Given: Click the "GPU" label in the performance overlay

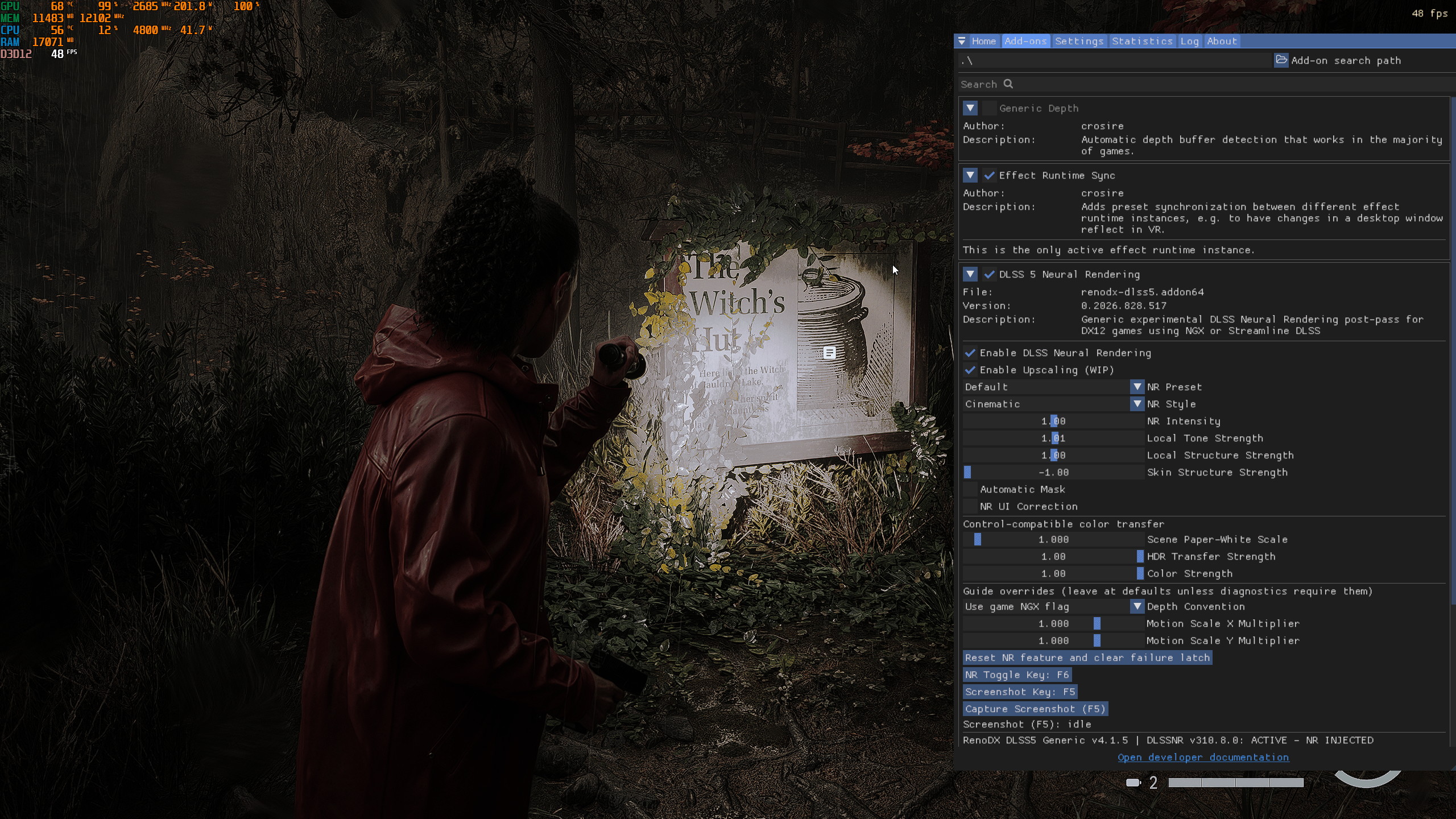Looking at the screenshot, I should (10, 6).
